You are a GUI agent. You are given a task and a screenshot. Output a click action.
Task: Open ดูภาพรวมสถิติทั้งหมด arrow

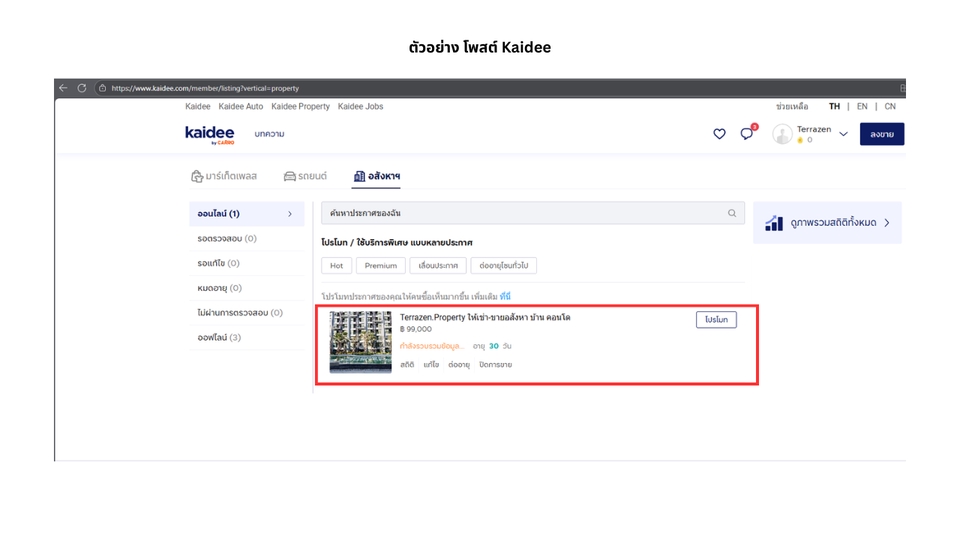tap(886, 223)
